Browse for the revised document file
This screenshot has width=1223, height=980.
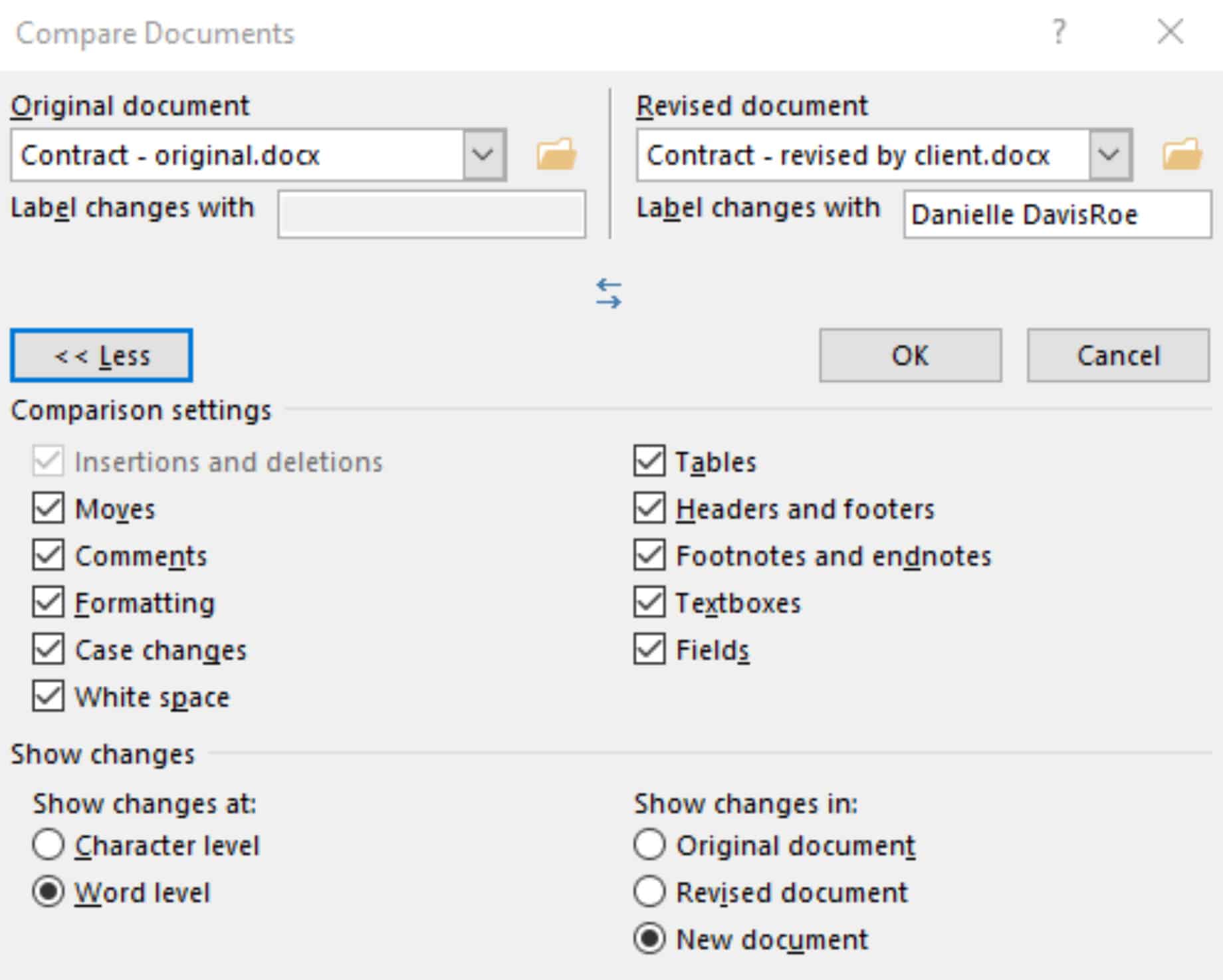pyautogui.click(x=1182, y=155)
